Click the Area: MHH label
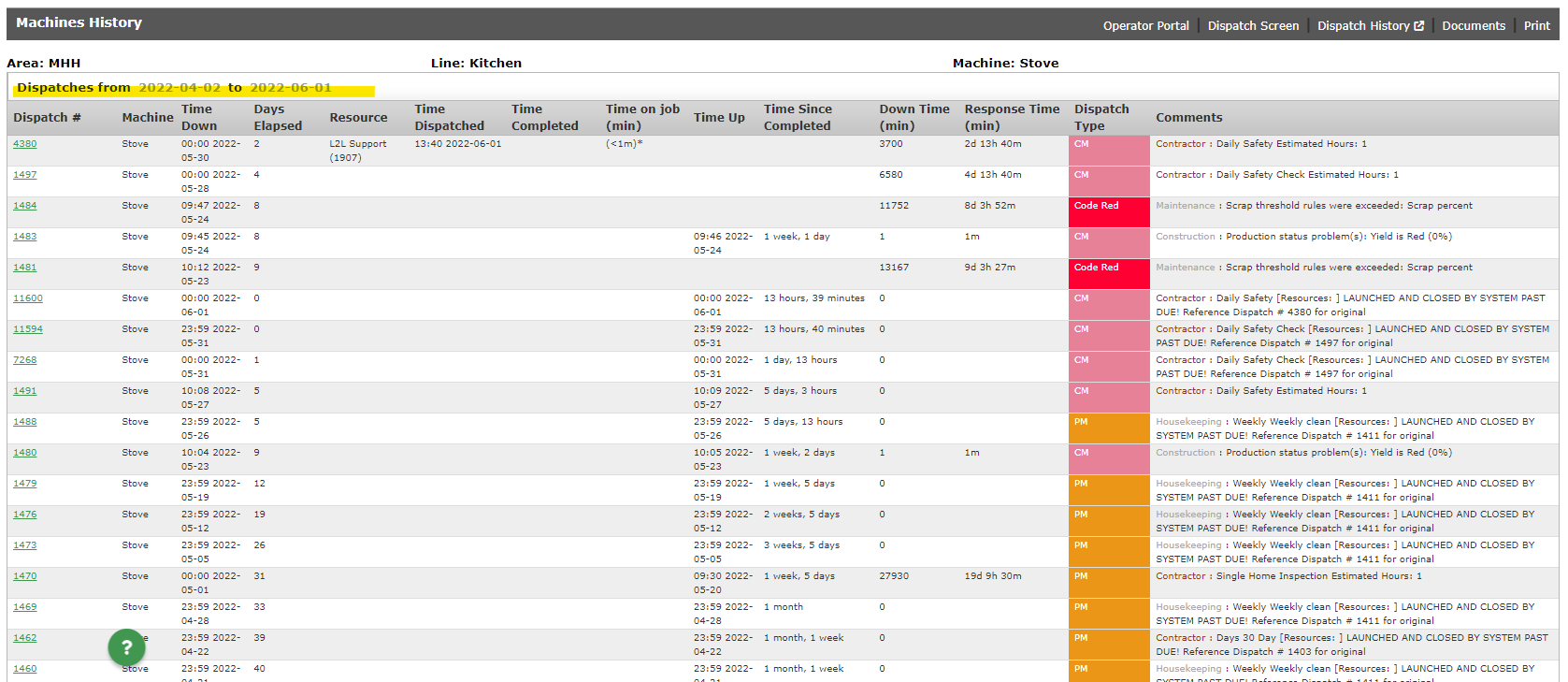This screenshot has height=682, width=1568. click(x=44, y=64)
